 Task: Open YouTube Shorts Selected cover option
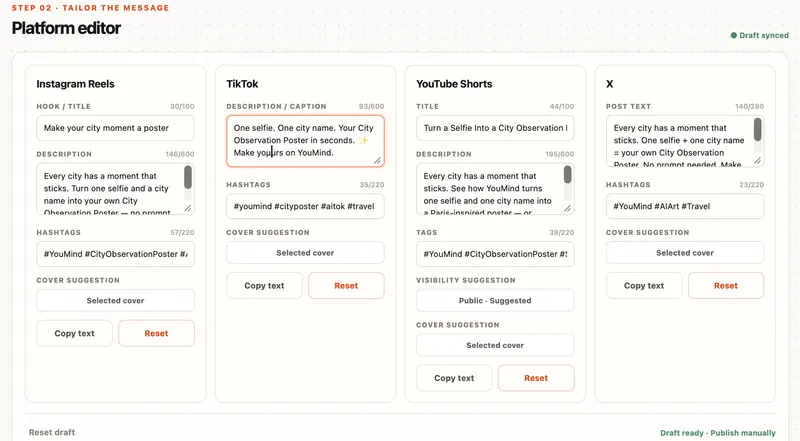pos(495,345)
